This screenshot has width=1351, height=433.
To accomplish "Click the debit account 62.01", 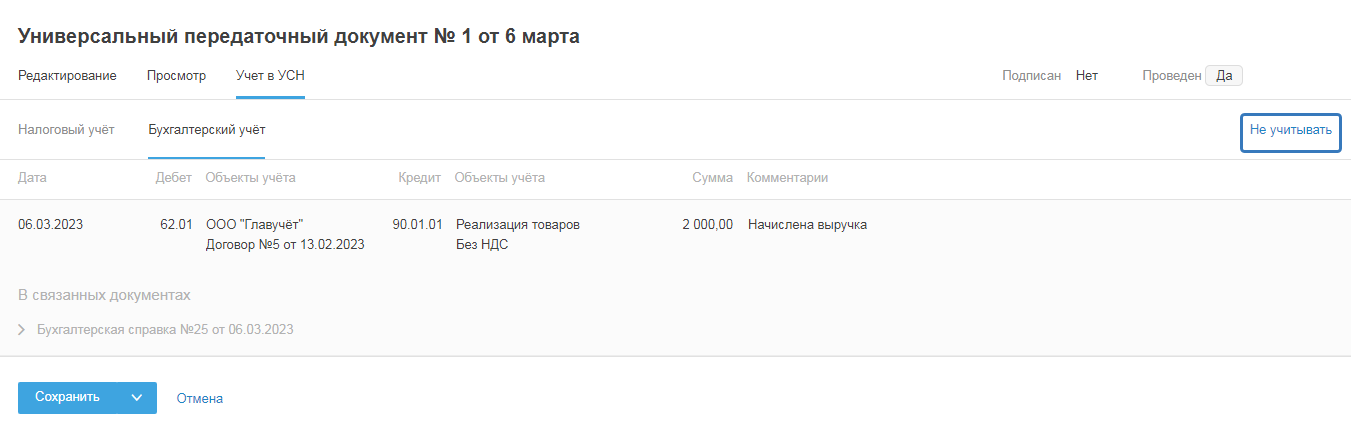I will [x=176, y=225].
